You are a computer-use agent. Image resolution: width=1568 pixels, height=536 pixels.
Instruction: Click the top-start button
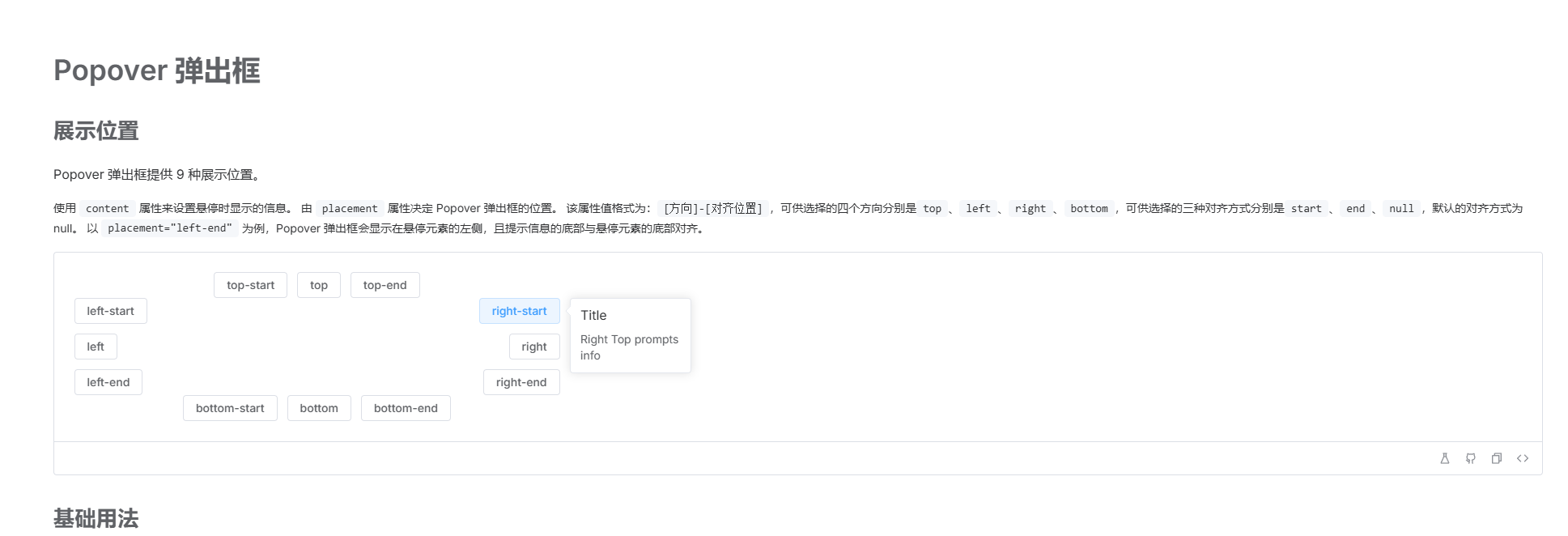coord(250,285)
